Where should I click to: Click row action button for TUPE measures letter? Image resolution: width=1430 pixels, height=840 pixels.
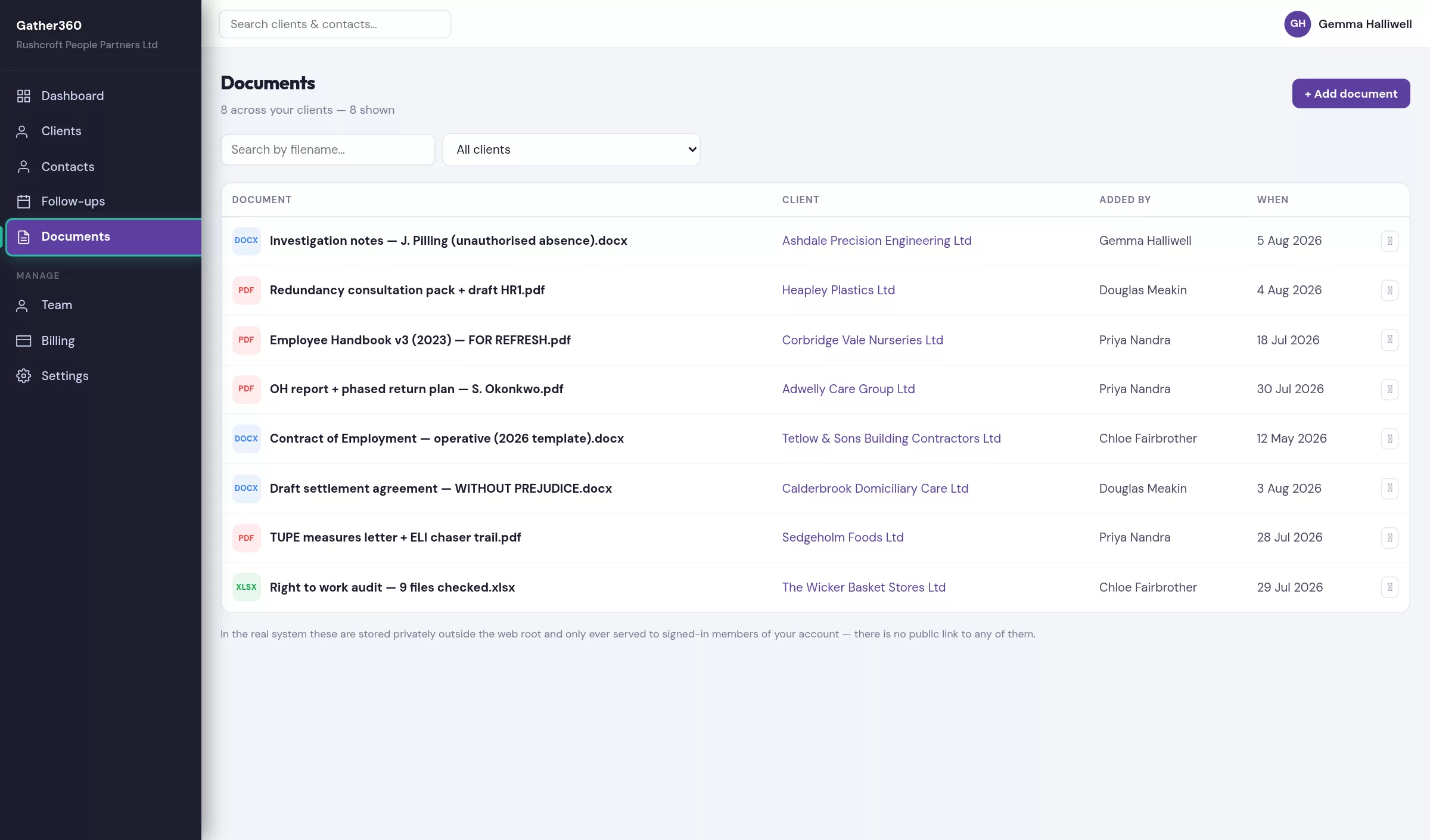click(1389, 538)
